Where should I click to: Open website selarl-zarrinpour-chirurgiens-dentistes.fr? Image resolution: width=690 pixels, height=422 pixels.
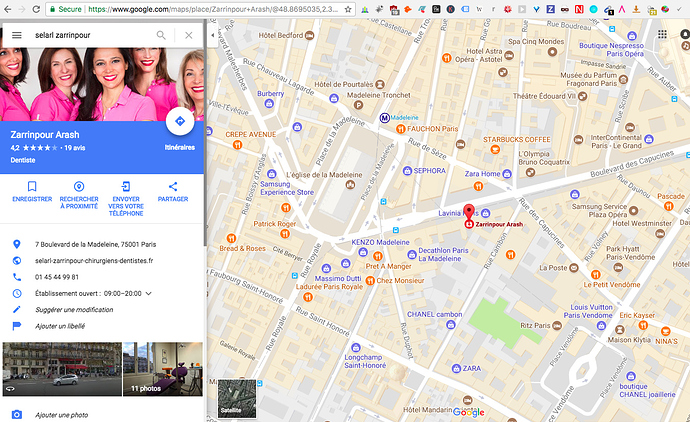(x=94, y=261)
